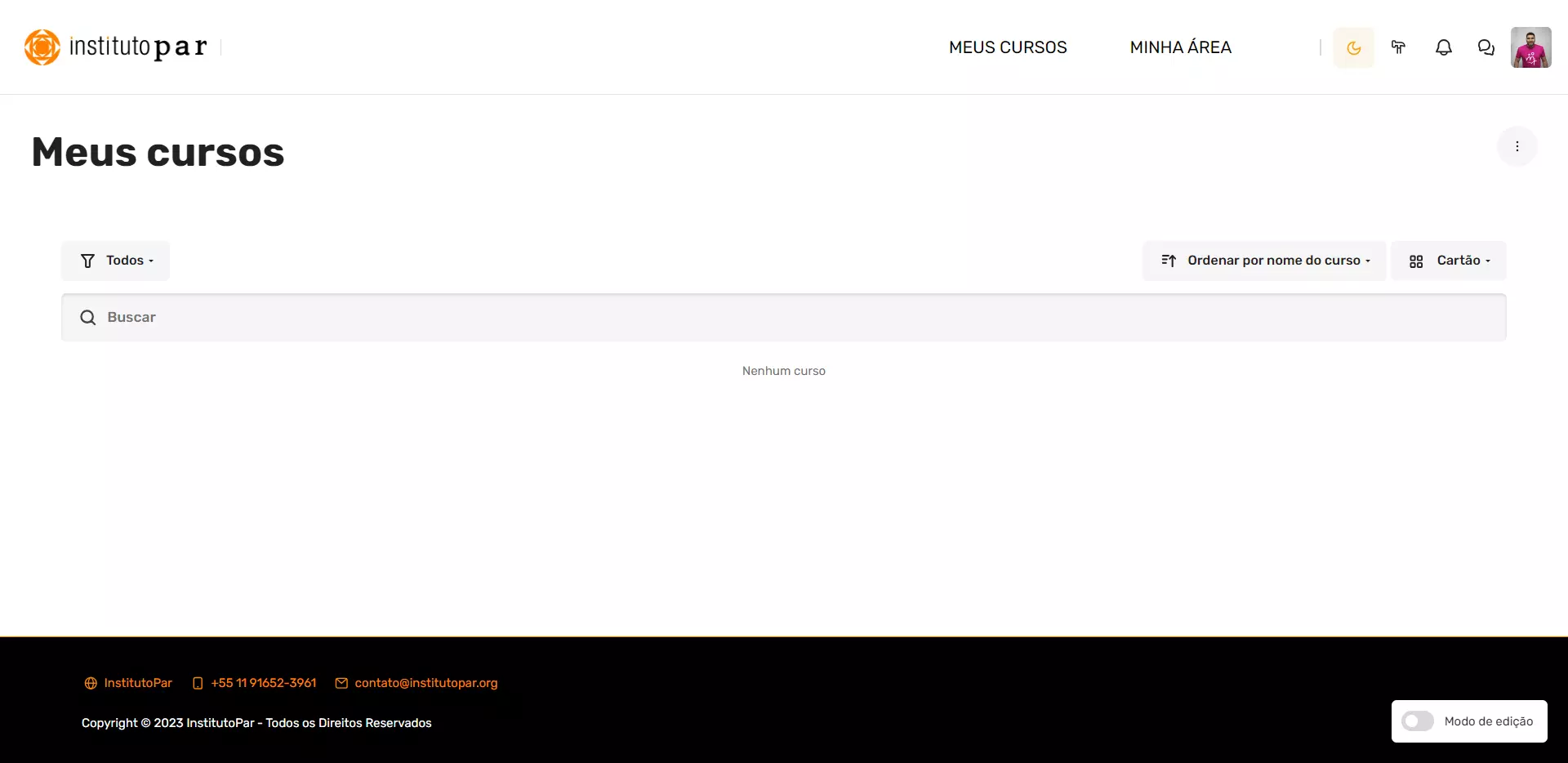Click the magnifier search icon

click(x=88, y=317)
